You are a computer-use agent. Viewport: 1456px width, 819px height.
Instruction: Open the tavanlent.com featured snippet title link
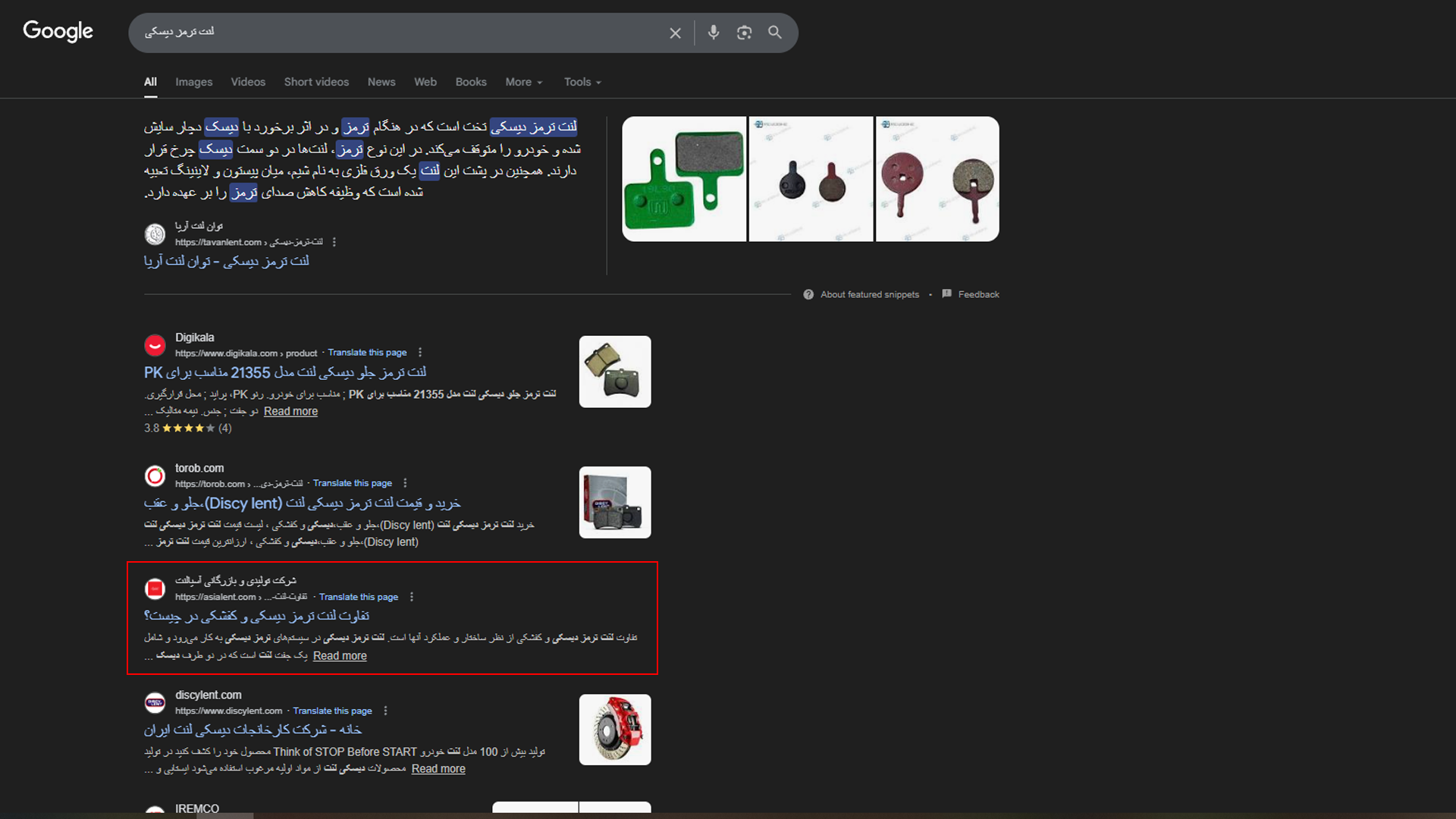click(x=227, y=262)
